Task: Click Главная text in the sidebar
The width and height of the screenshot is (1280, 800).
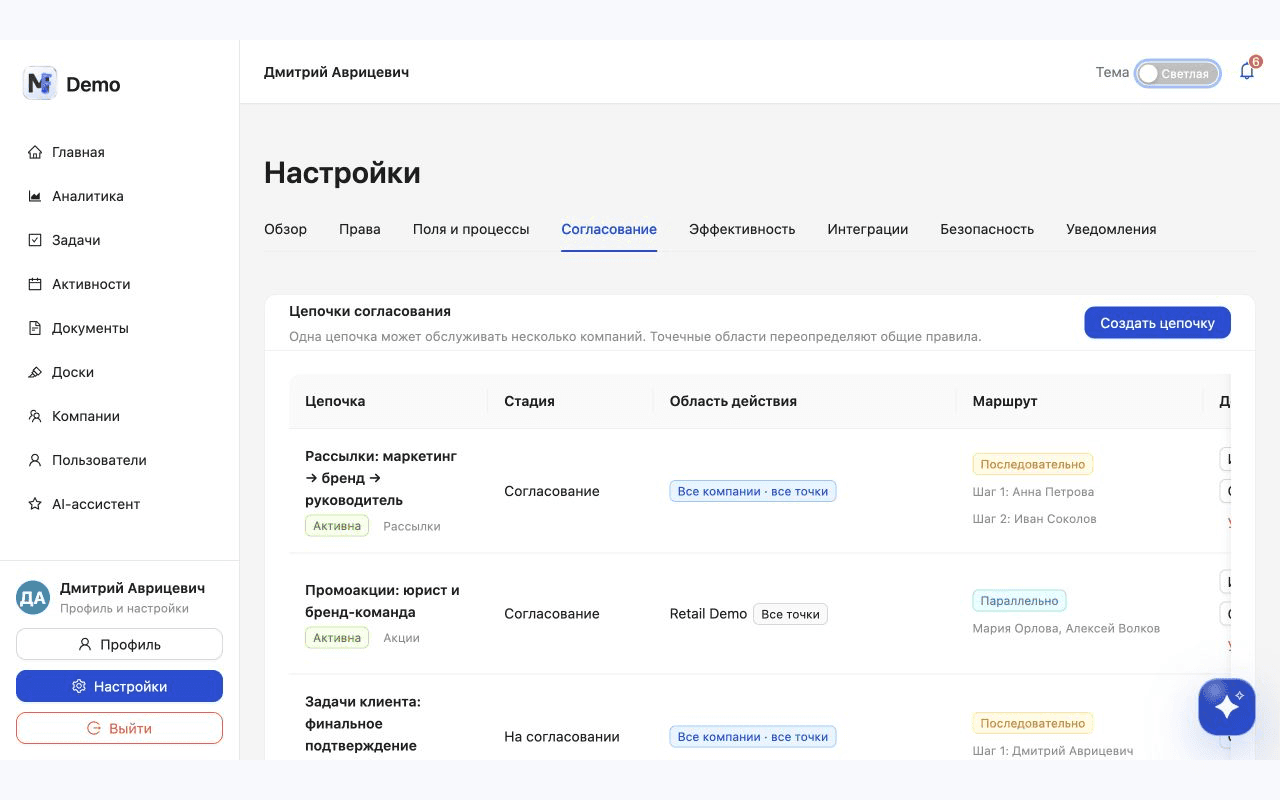Action: point(78,152)
